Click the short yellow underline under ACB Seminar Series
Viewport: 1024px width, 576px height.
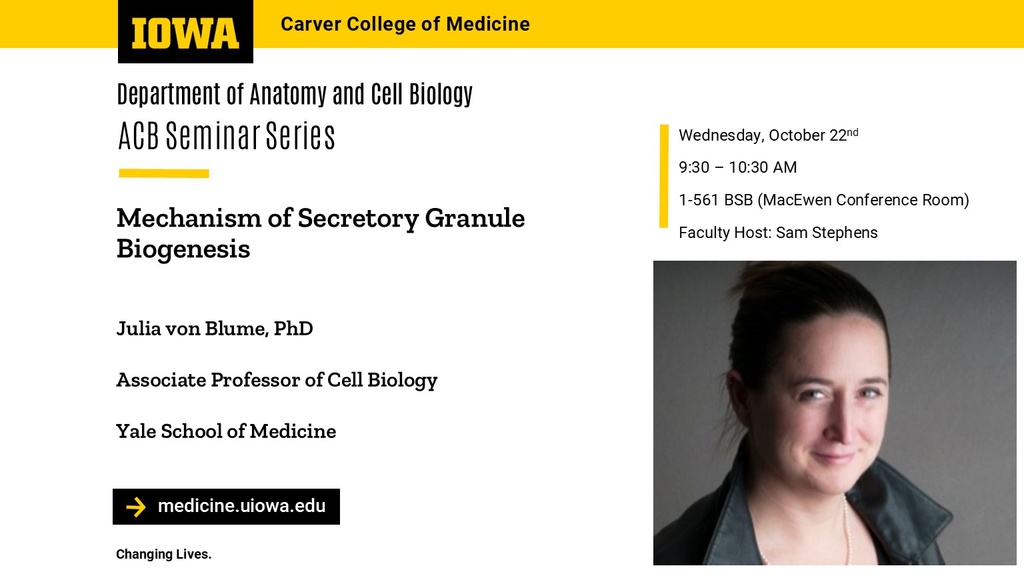point(163,173)
